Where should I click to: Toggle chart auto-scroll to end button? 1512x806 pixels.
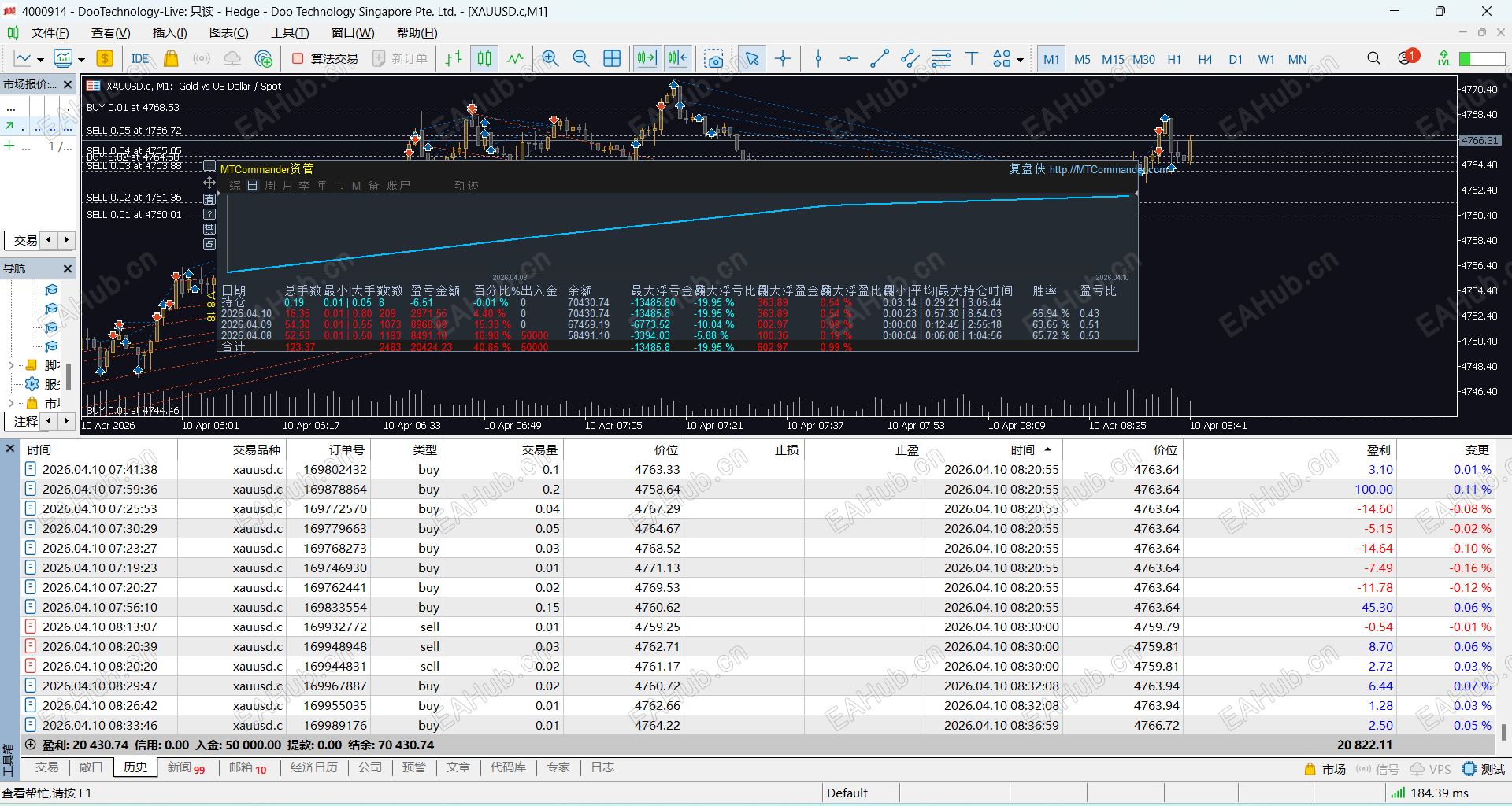pyautogui.click(x=647, y=59)
